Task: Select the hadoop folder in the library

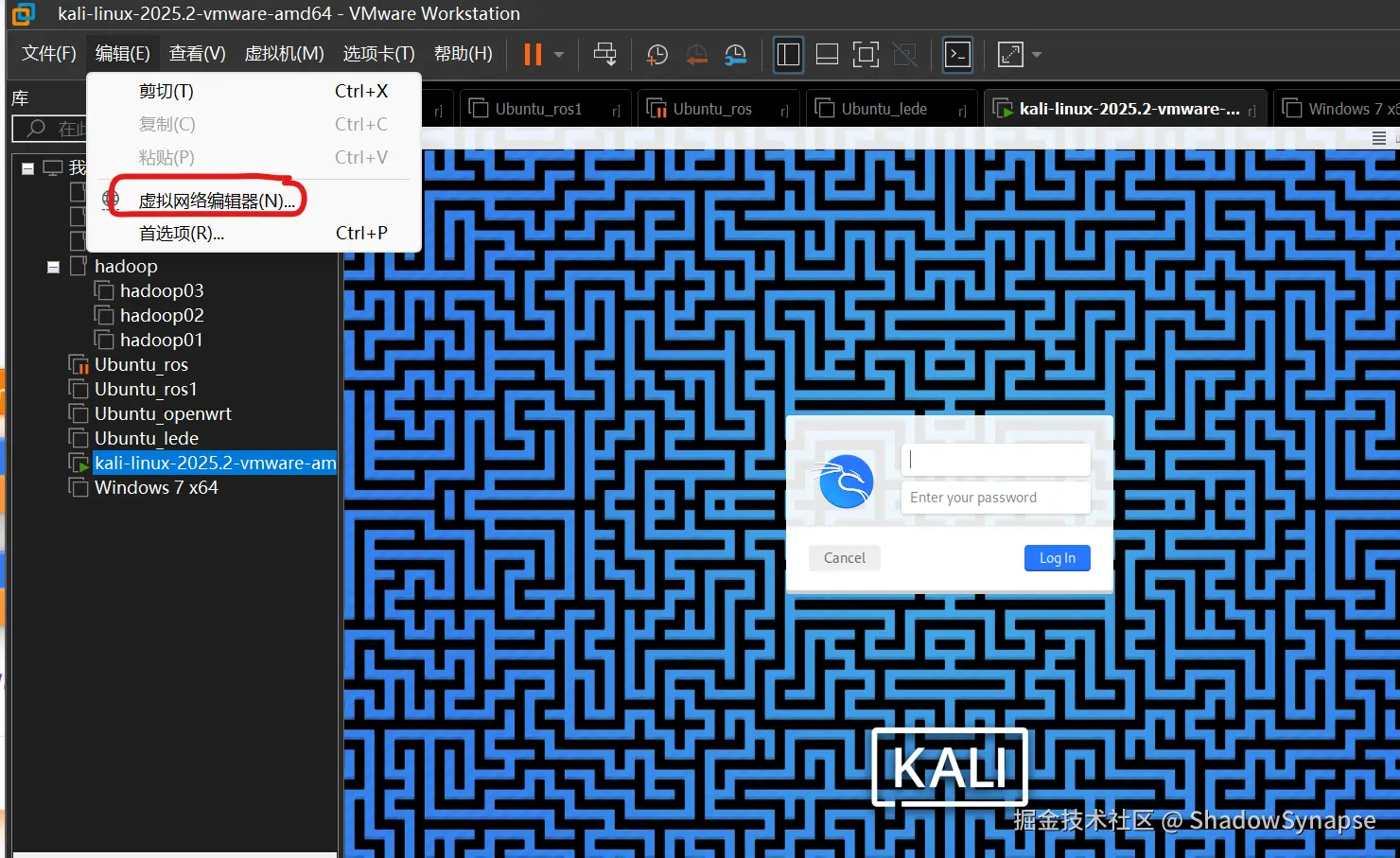Action: (x=126, y=266)
